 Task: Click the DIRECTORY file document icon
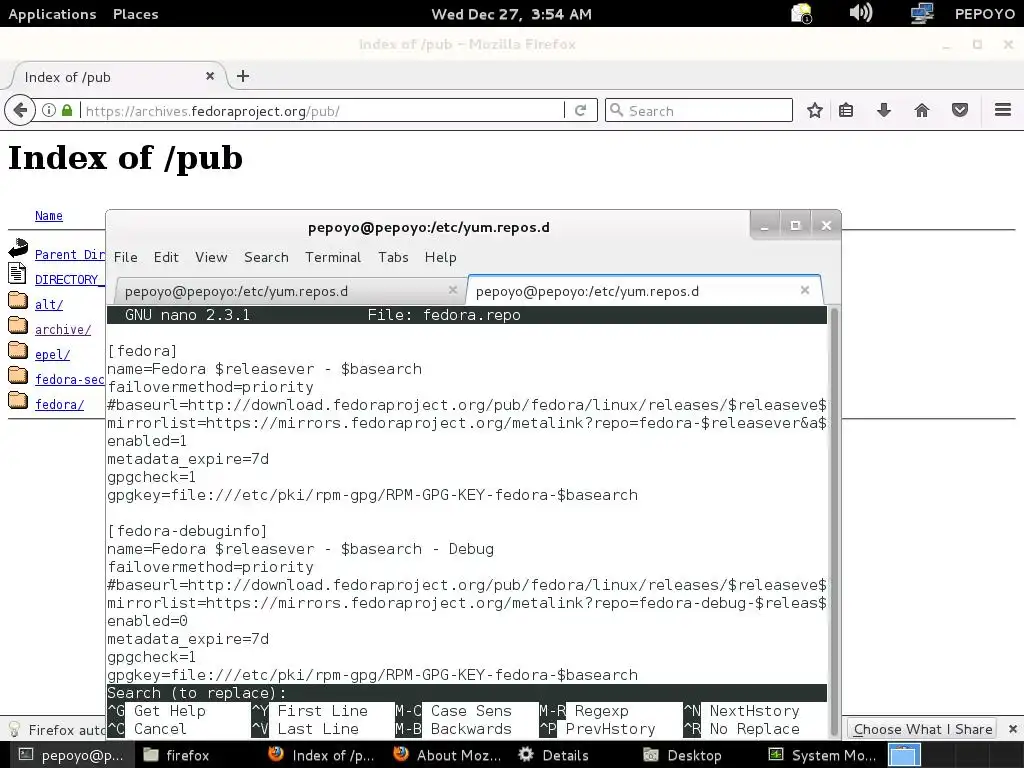17,273
